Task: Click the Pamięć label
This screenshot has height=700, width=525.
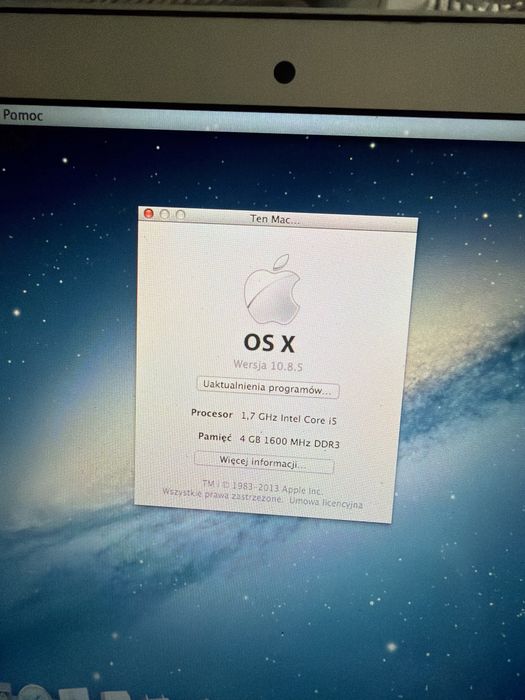Action: click(x=214, y=437)
